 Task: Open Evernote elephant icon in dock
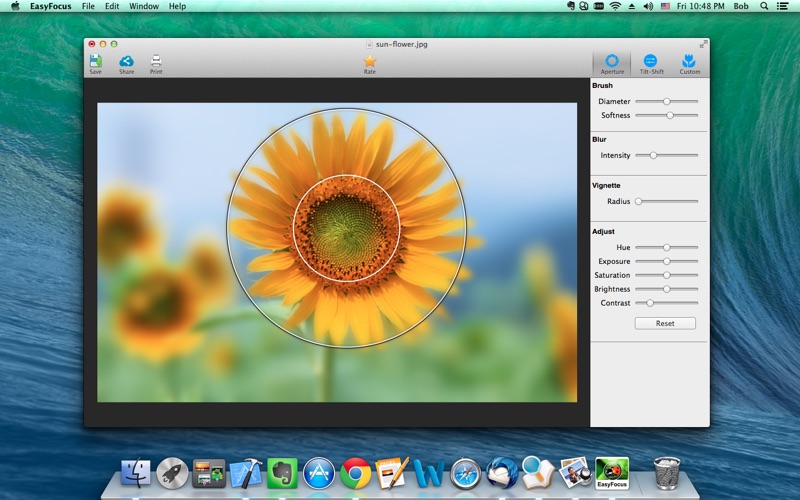(x=282, y=473)
